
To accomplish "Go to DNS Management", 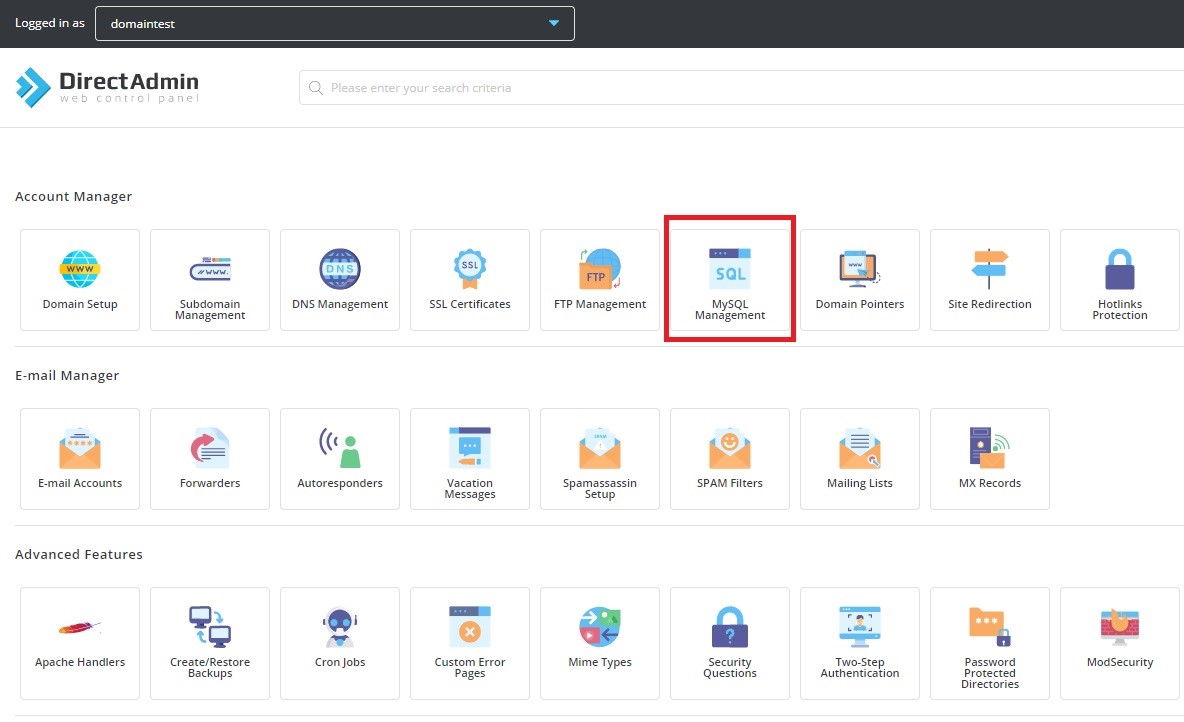I will click(x=340, y=279).
